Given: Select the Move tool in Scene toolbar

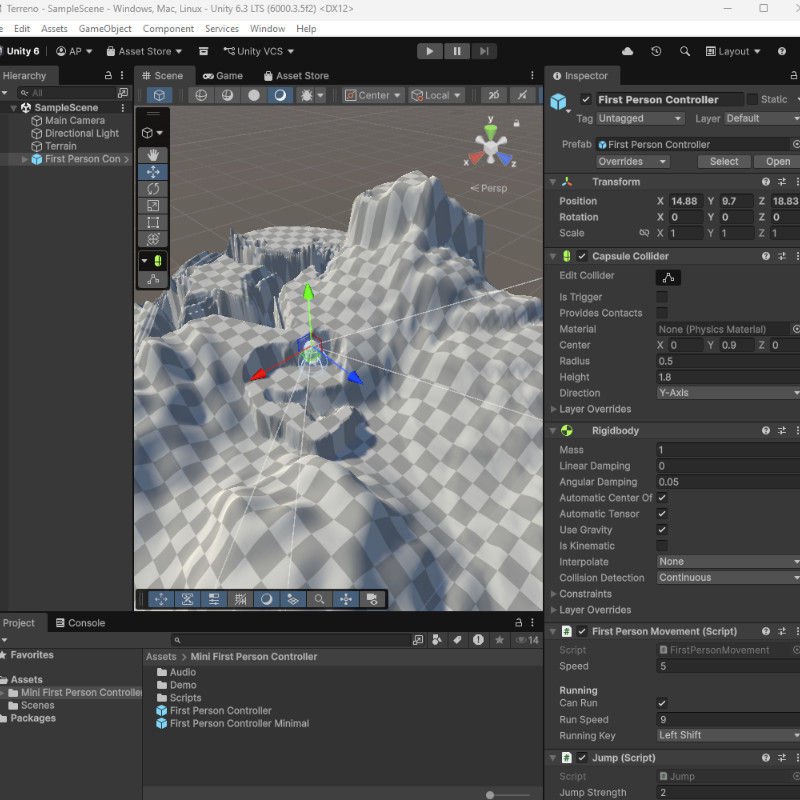Looking at the screenshot, I should click(153, 172).
